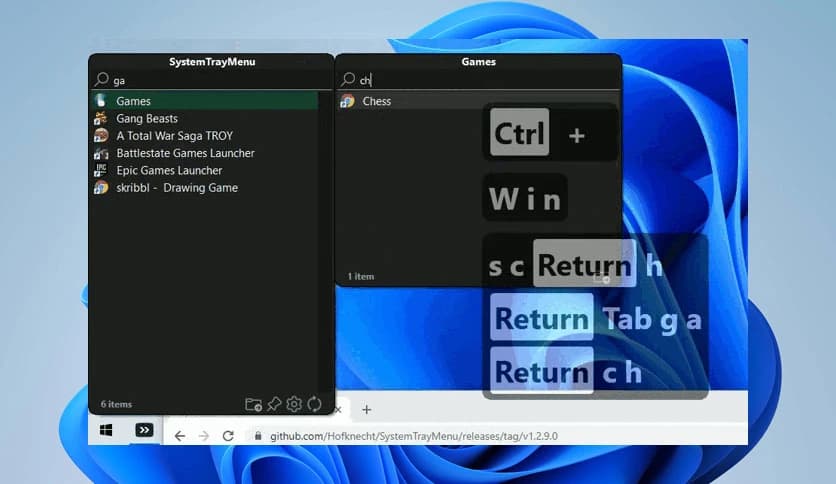The image size is (836, 484).
Task: Open the Games folder entry
Action: (x=205, y=101)
